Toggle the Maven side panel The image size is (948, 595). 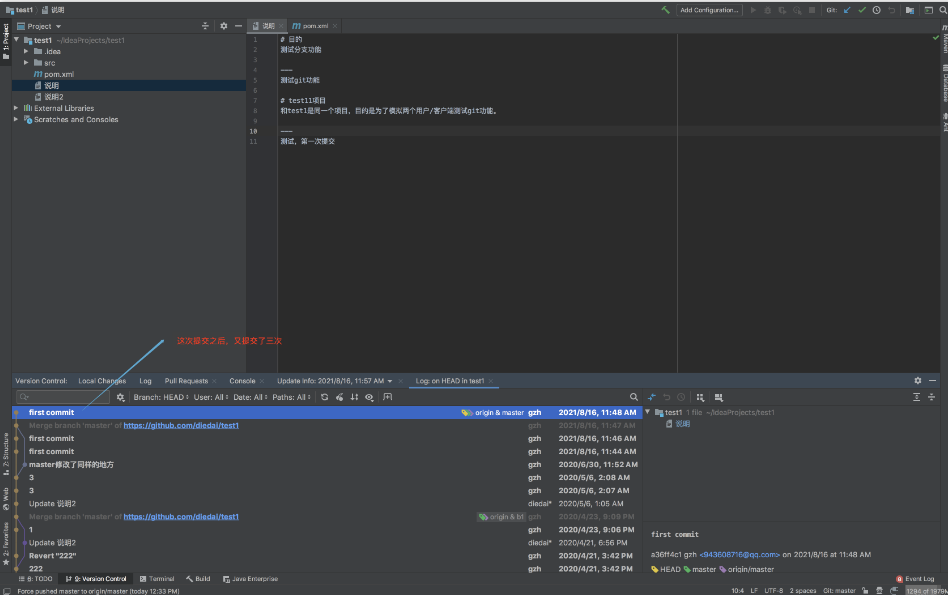tap(944, 39)
